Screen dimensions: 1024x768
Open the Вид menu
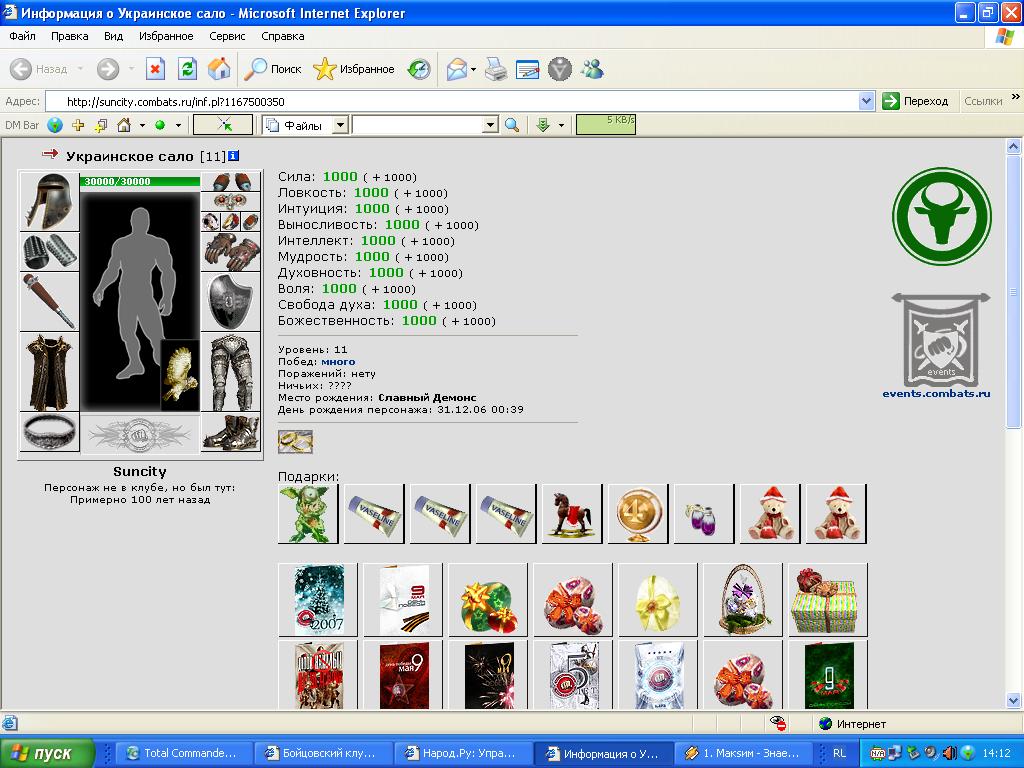pos(114,36)
